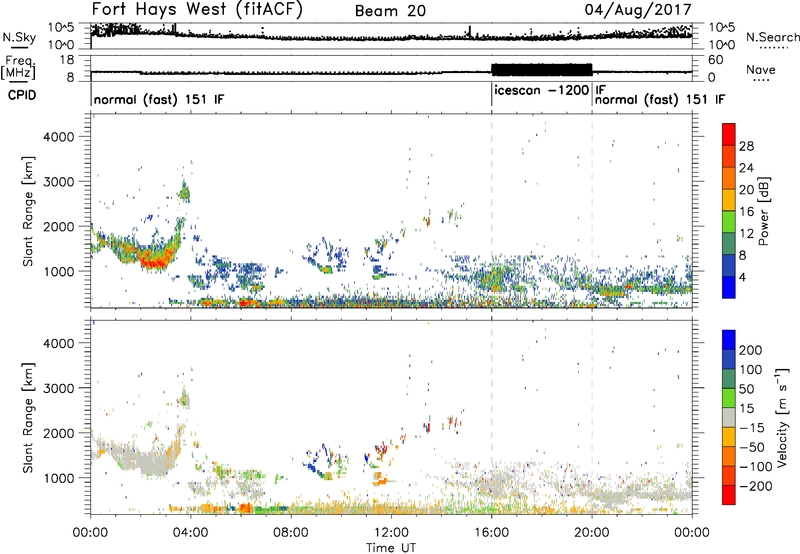Click the positive '50' velocity colorbar label
The image size is (800, 554).
tap(746, 389)
